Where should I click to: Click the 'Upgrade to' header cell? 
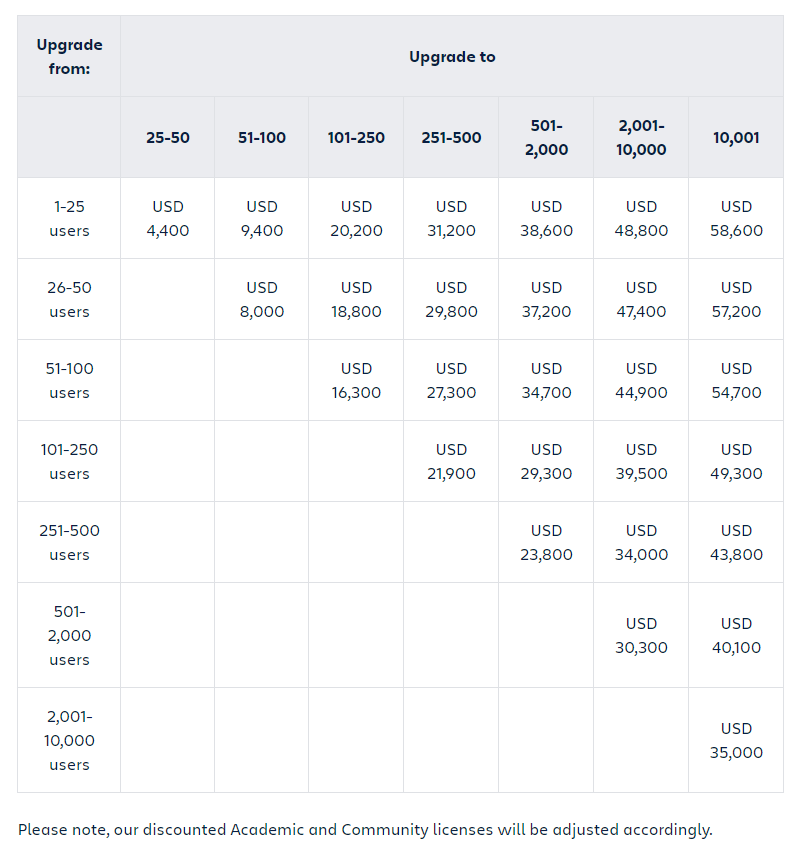[x=451, y=56]
